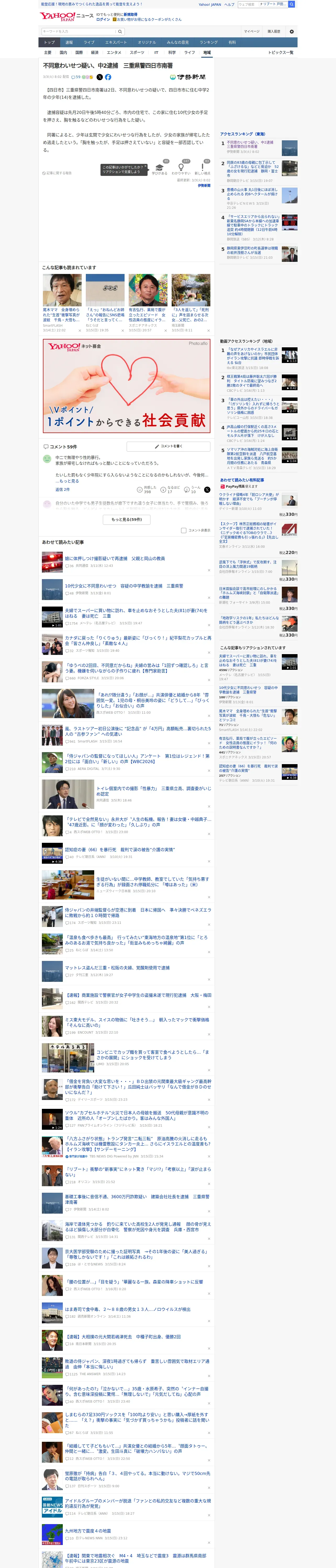Click the わかりやすい lightbulb reaction
The image size is (336, 1568).
181,168
